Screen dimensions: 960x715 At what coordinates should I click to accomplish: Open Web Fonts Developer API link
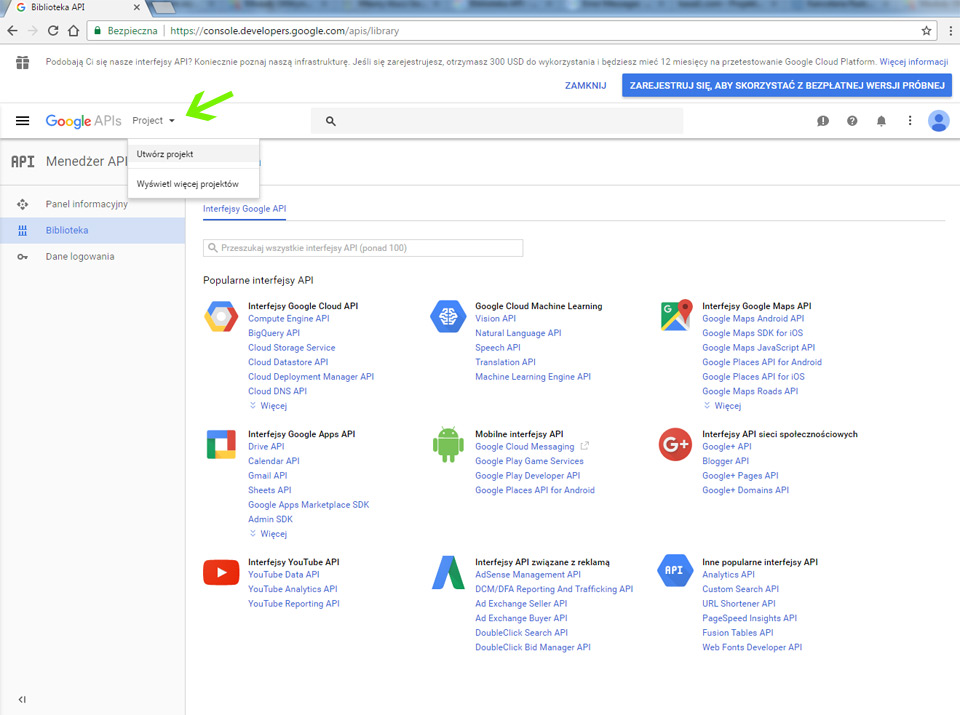752,647
